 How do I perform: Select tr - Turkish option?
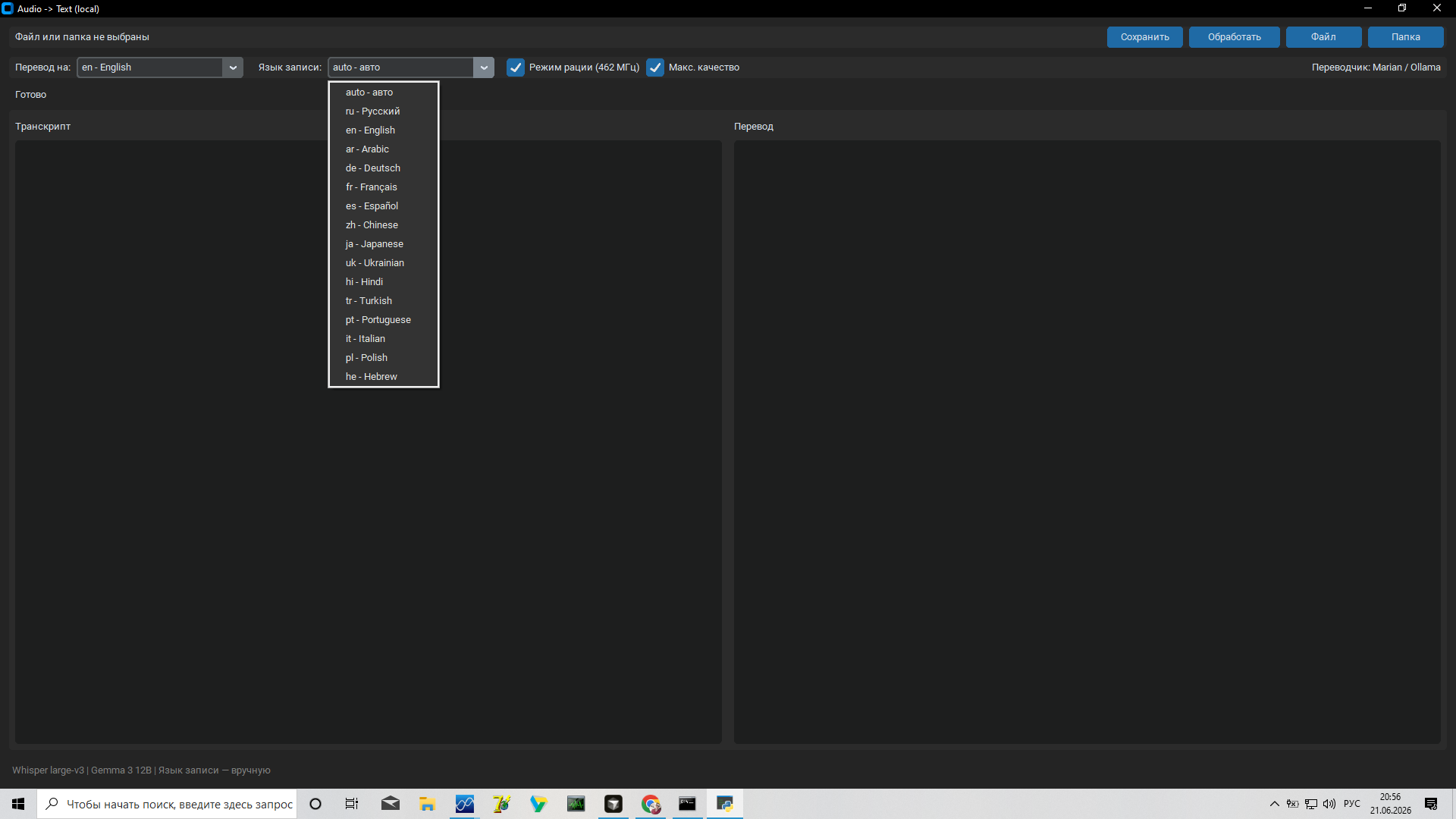(384, 301)
